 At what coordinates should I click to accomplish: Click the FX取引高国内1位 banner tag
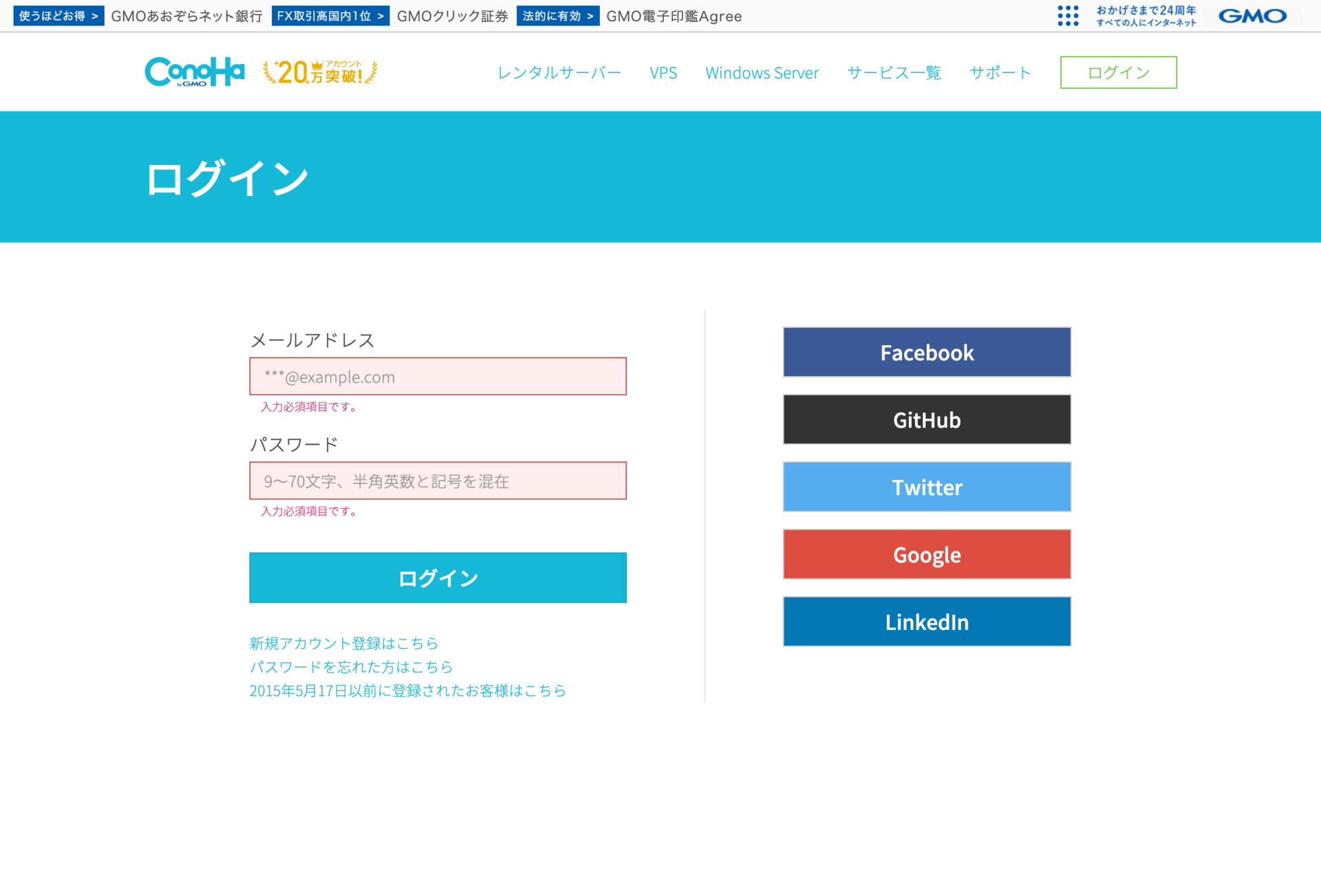pos(330,16)
